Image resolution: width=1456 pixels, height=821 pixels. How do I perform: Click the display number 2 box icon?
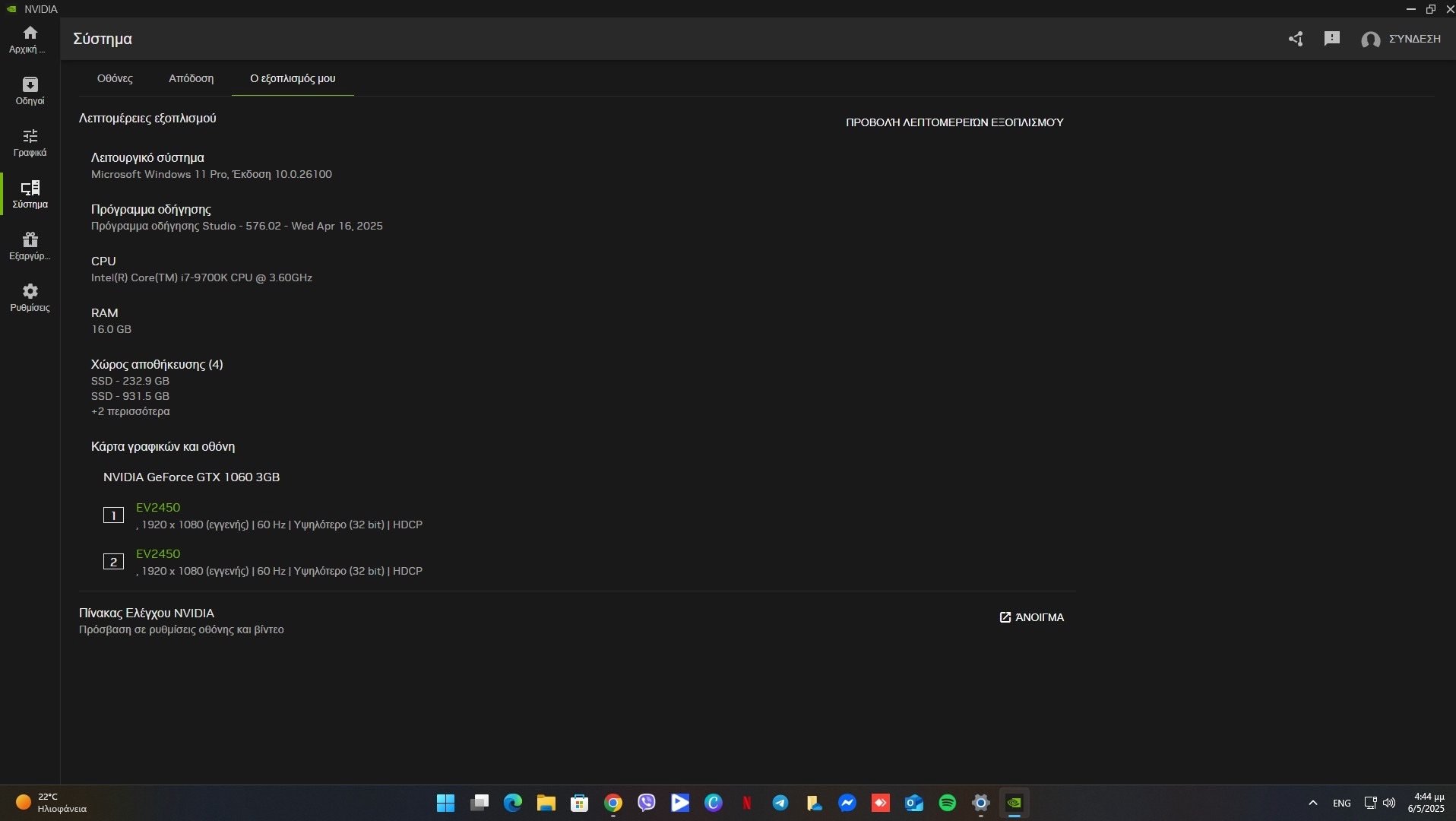point(113,562)
